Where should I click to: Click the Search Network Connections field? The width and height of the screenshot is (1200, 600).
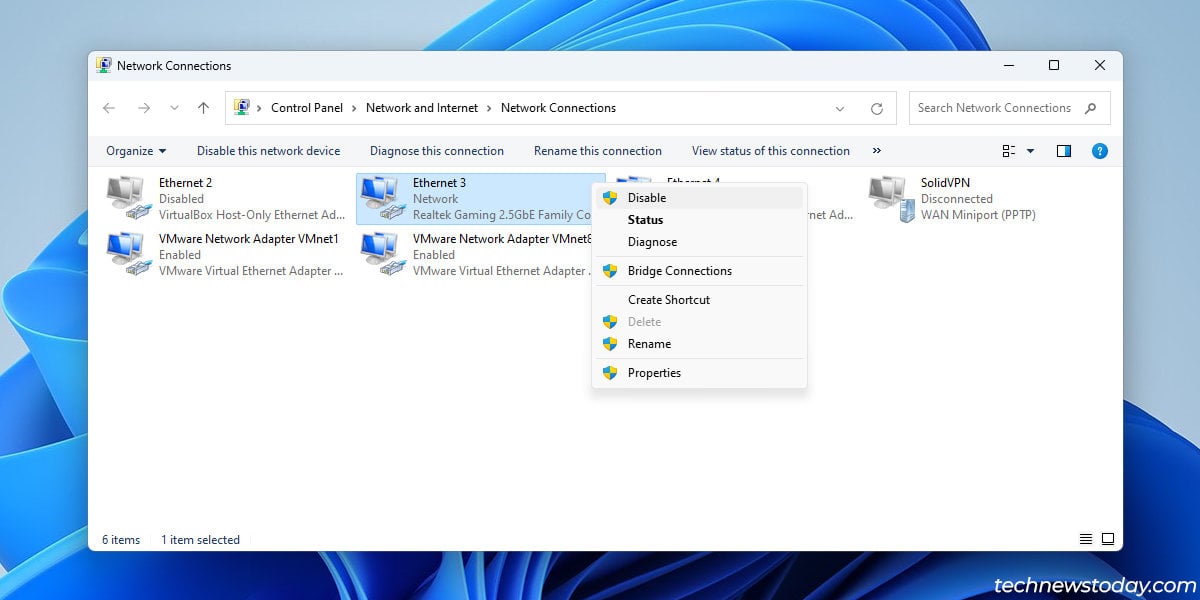pyautogui.click(x=994, y=108)
